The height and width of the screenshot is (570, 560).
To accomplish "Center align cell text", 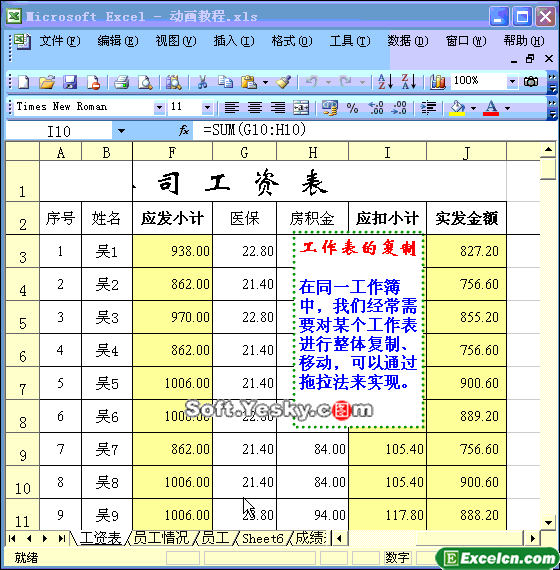I will (x=255, y=108).
